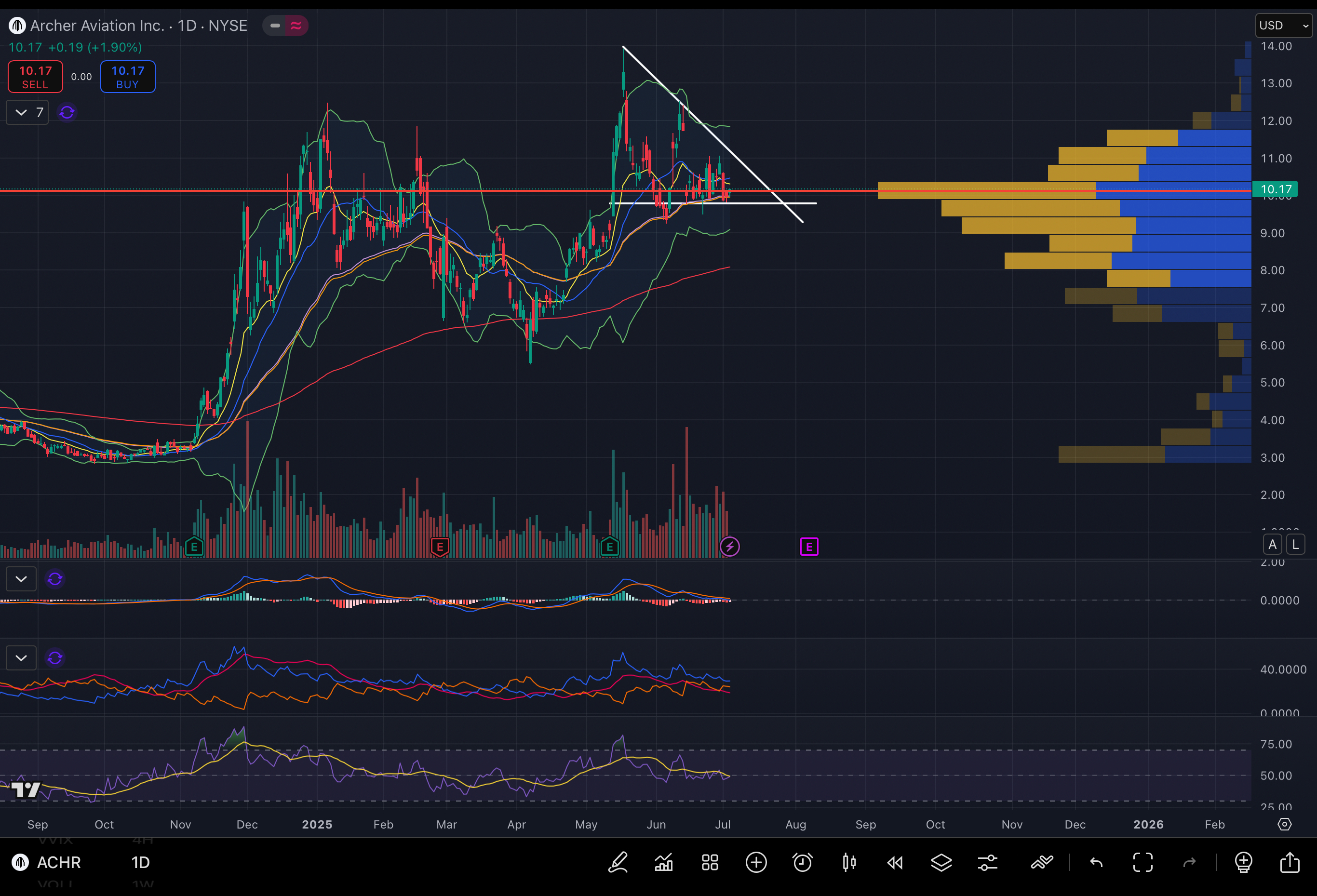Click the multi-line indicator templates icon
The width and height of the screenshot is (1317, 896).
pyautogui.click(x=1042, y=863)
